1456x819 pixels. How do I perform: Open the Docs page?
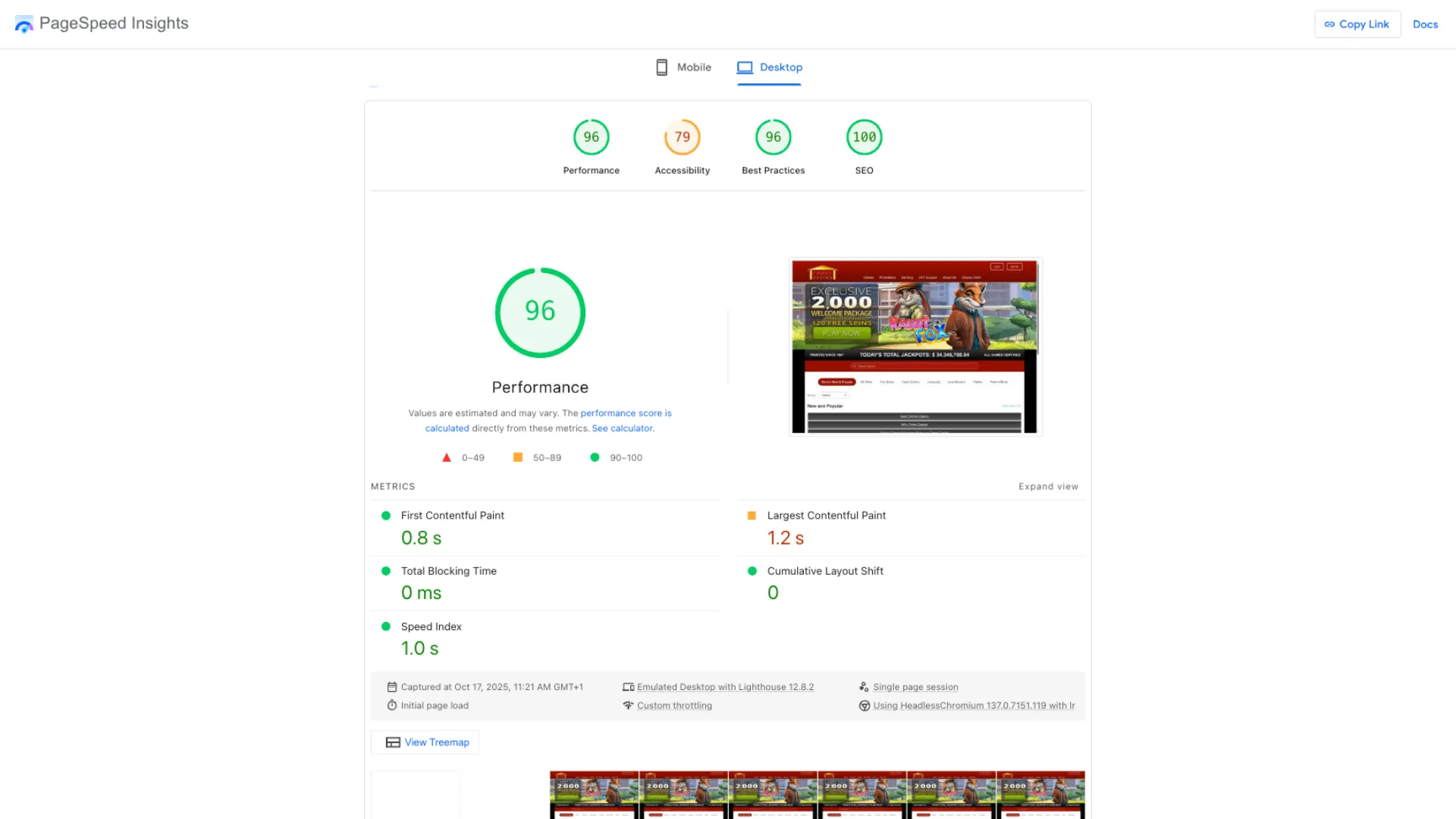[x=1425, y=24]
